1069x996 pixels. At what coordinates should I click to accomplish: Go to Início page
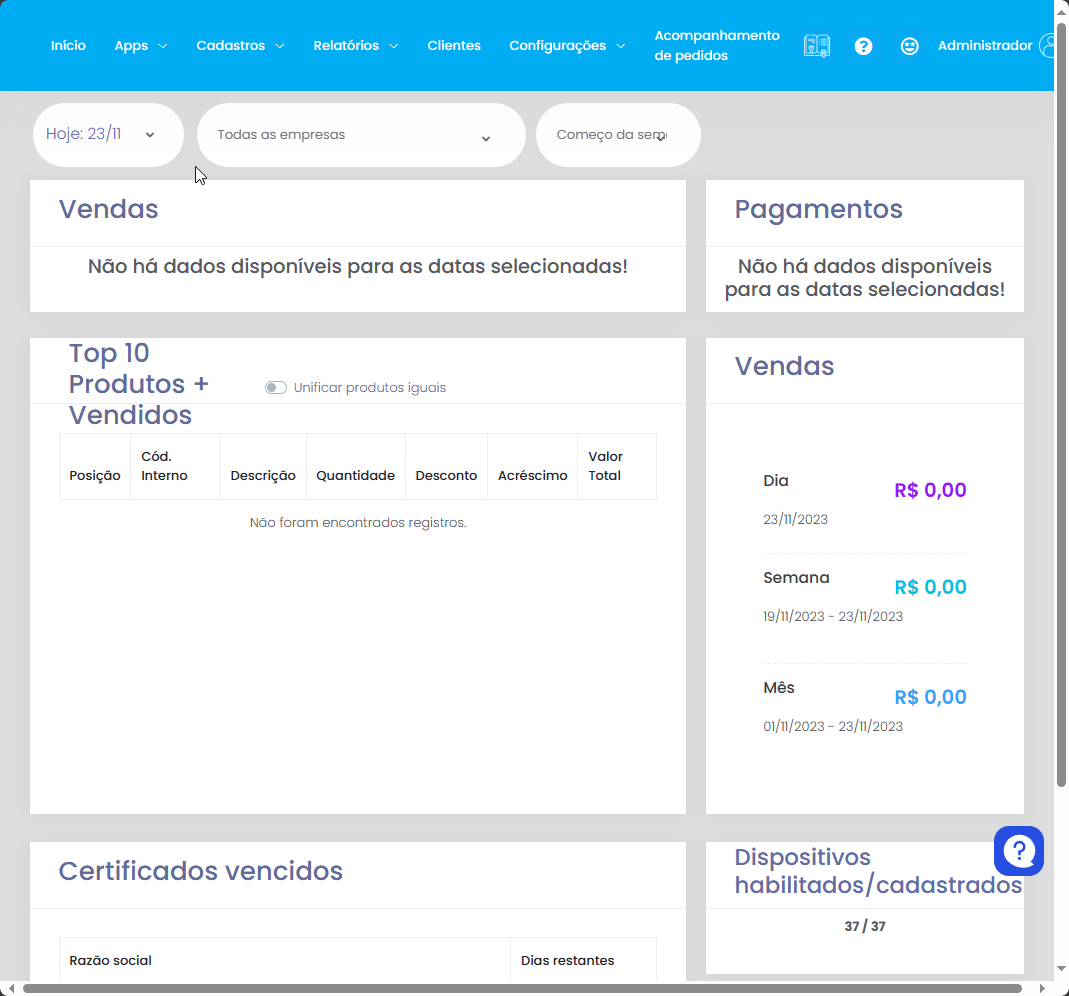click(68, 46)
